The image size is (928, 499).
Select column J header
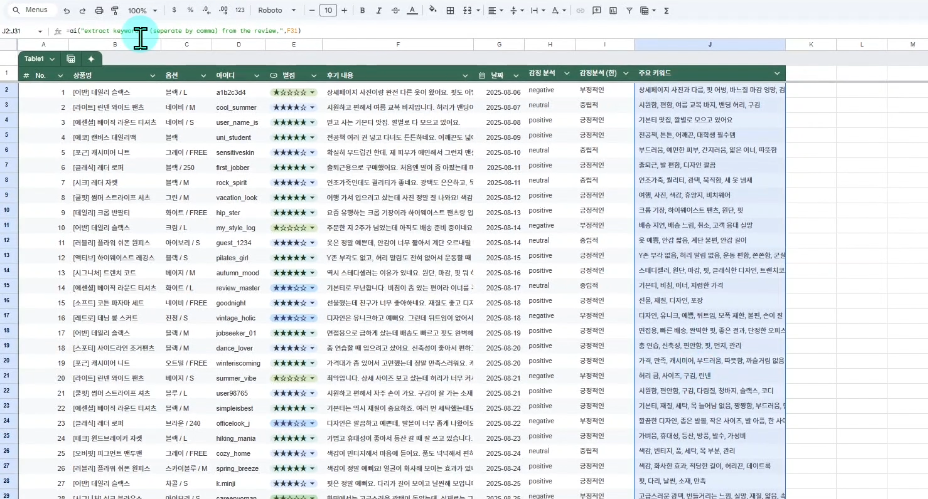(710, 44)
